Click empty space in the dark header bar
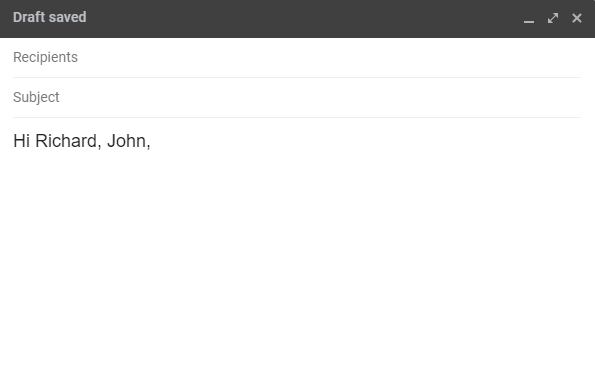 [x=304, y=18]
